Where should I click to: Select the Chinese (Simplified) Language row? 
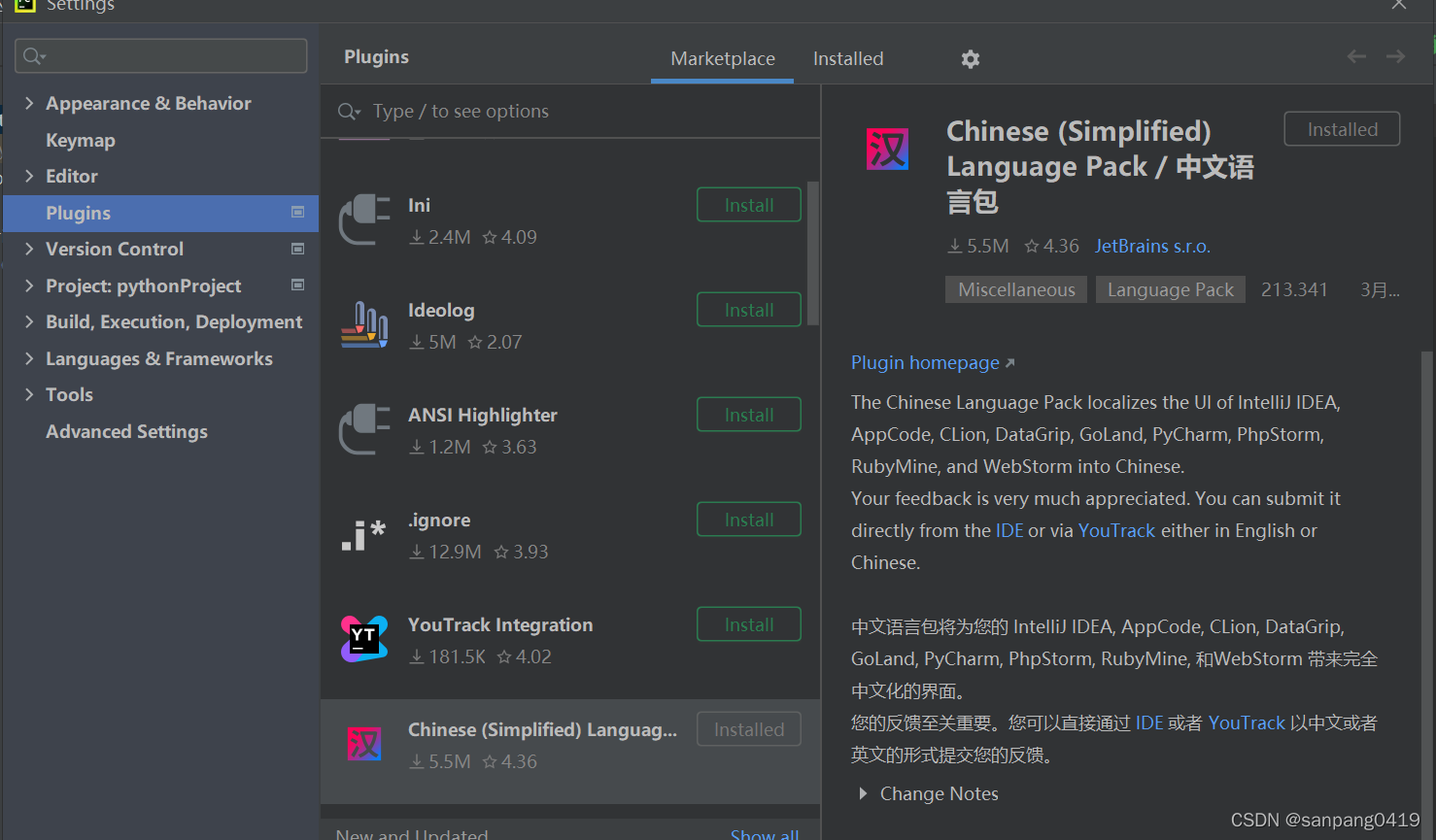tap(570, 752)
